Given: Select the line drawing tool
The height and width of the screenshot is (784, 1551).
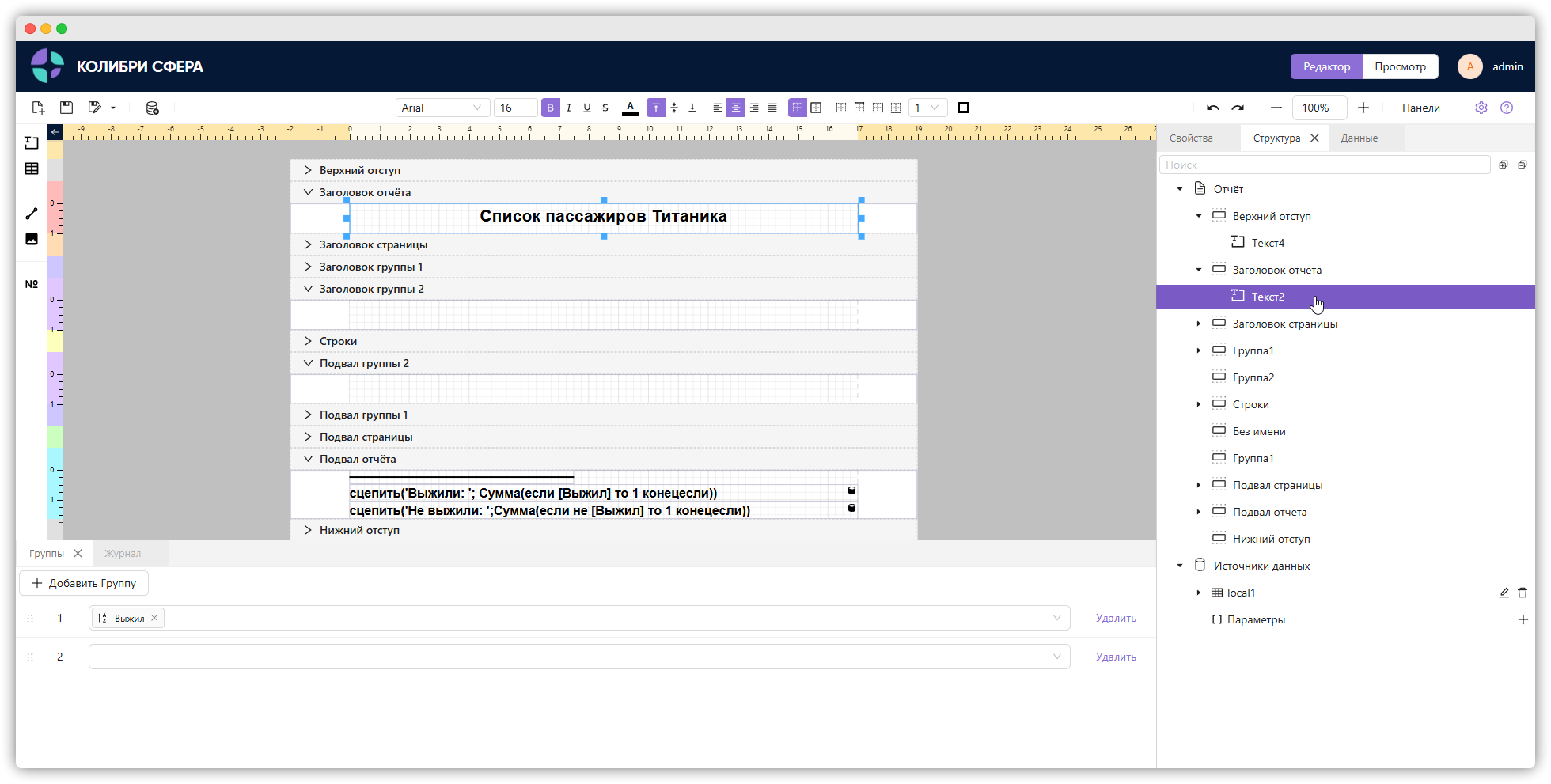Looking at the screenshot, I should tap(32, 214).
